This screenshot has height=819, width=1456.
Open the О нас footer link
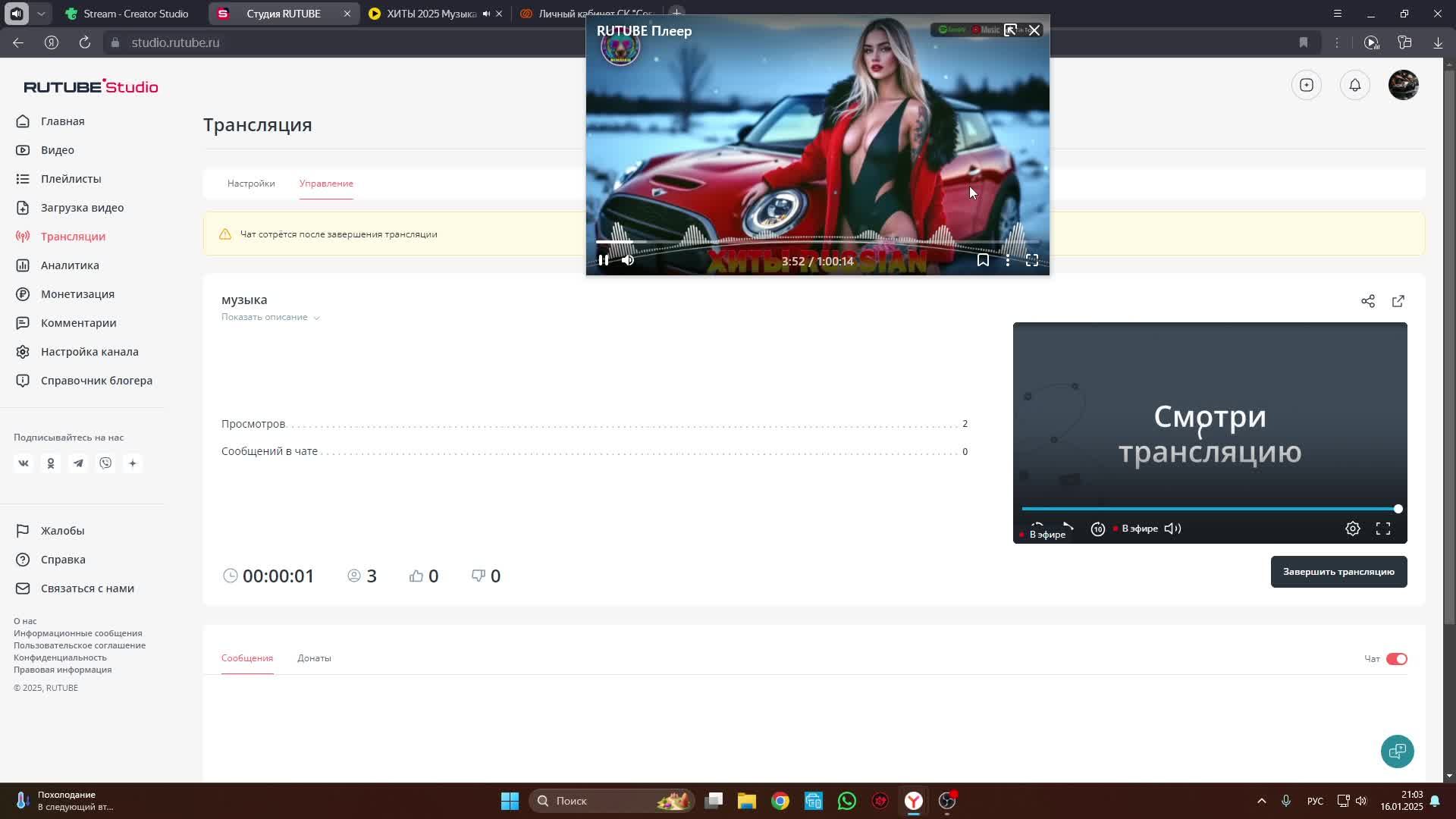pyautogui.click(x=25, y=621)
